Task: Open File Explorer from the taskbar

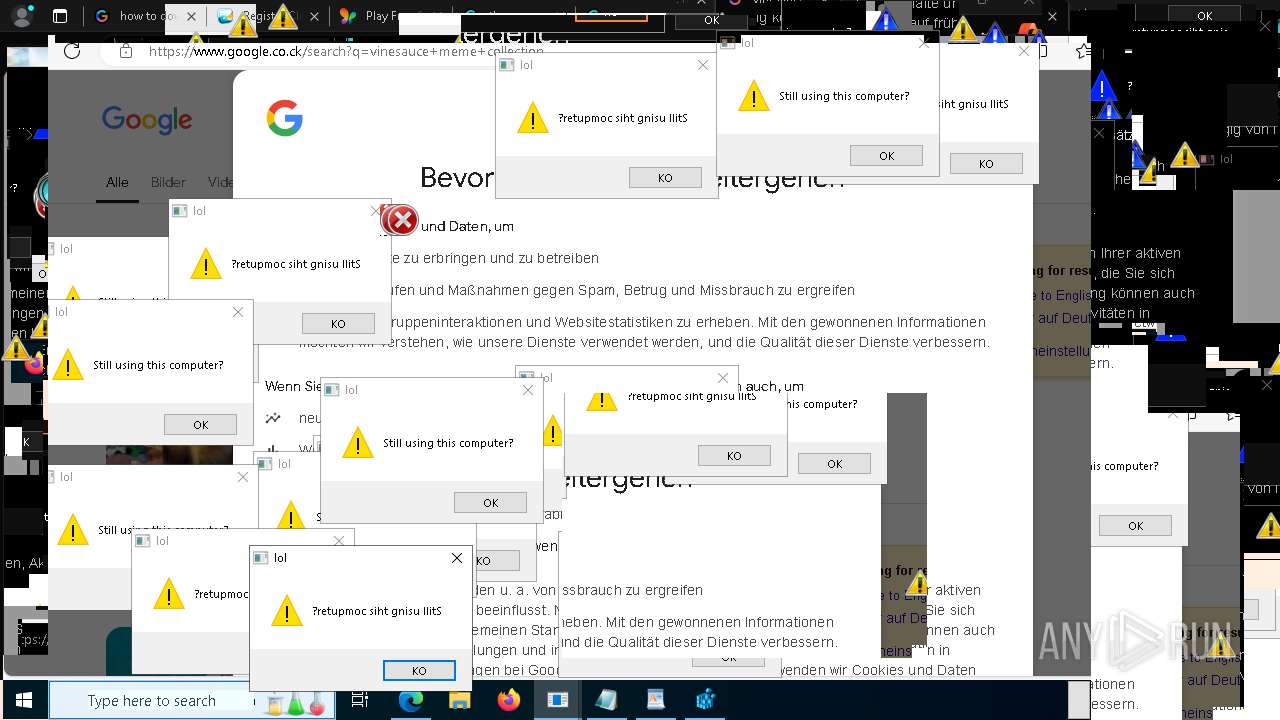Action: point(459,700)
